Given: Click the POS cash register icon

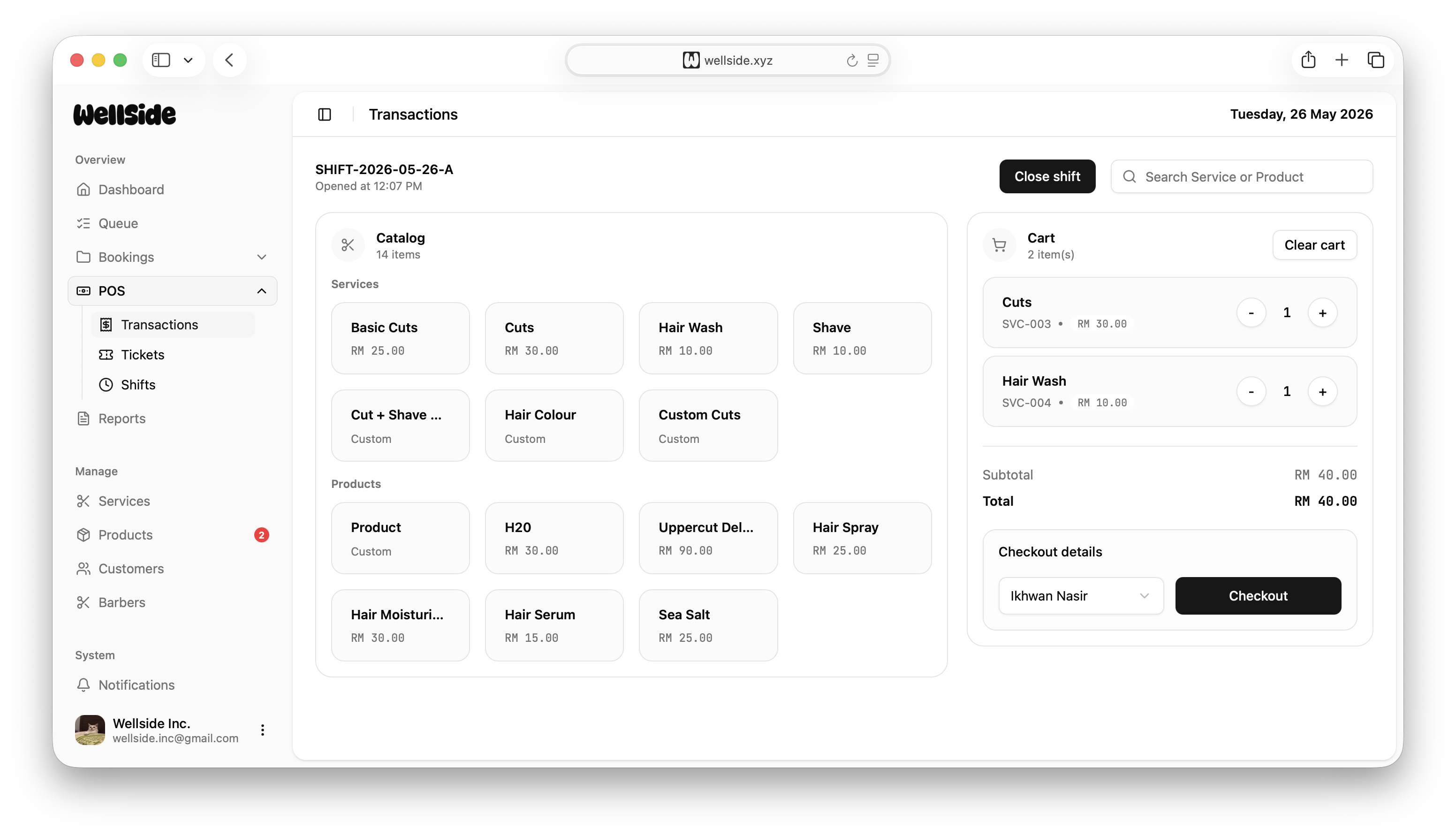Looking at the screenshot, I should (x=83, y=291).
